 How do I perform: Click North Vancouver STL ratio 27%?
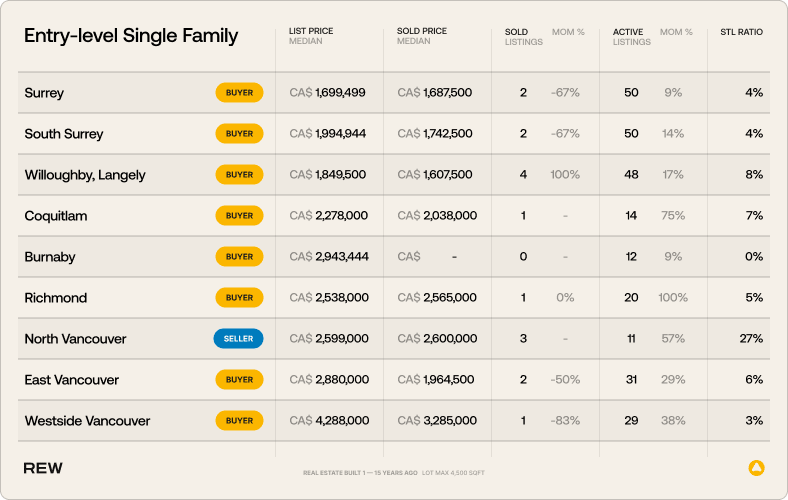tap(751, 339)
